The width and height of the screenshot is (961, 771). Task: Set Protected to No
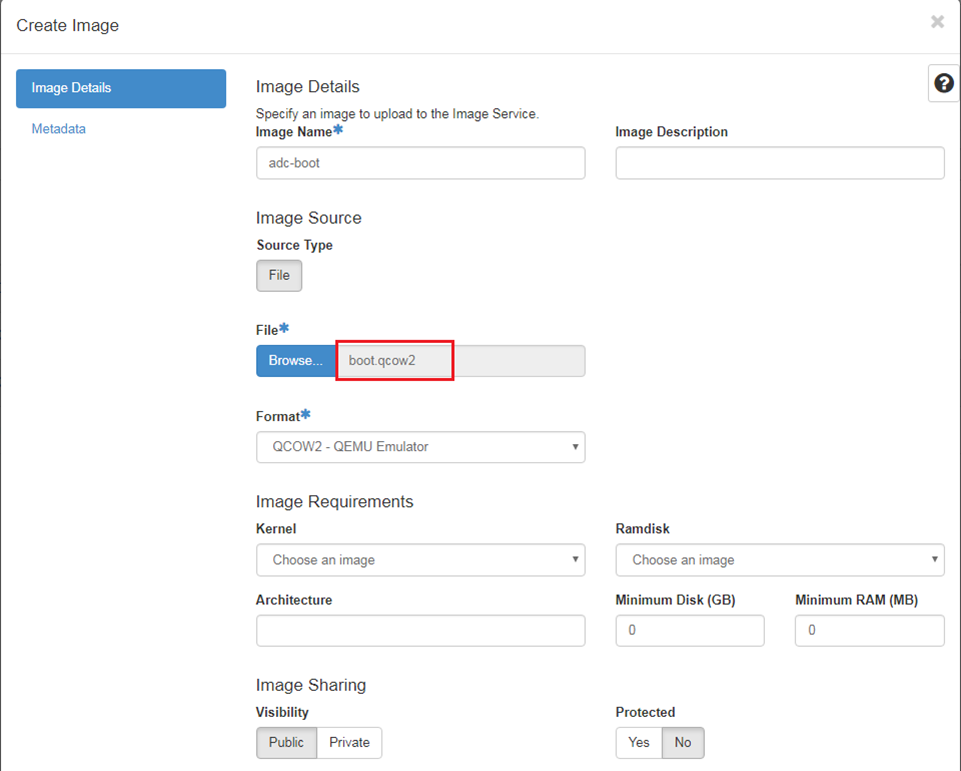tap(683, 742)
